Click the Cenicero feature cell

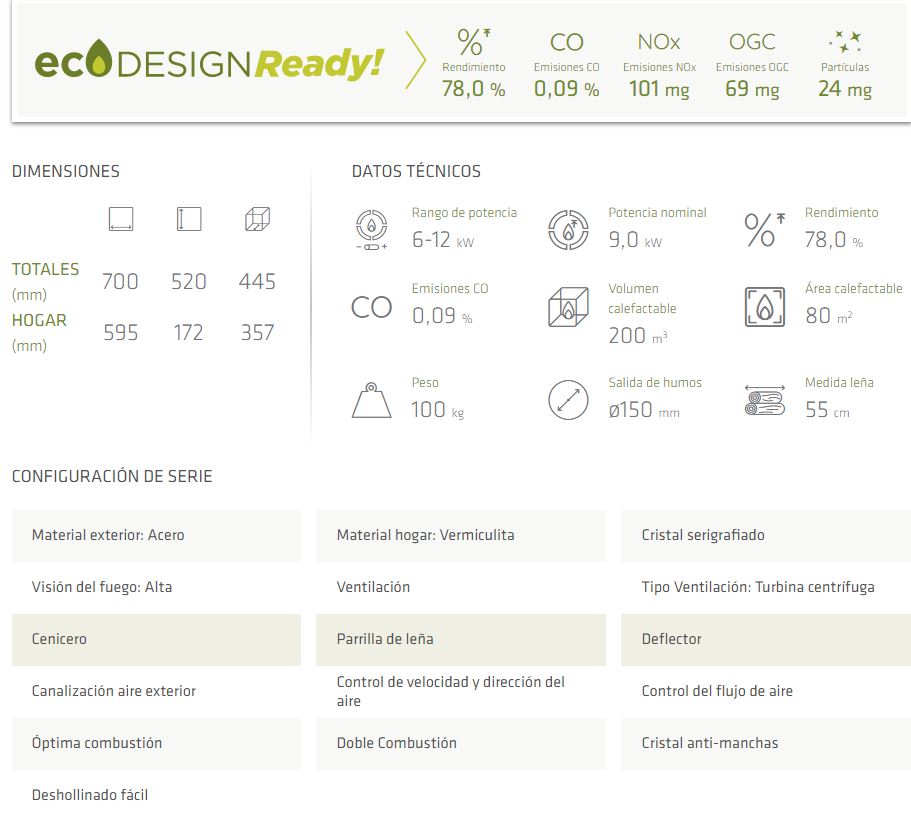156,640
